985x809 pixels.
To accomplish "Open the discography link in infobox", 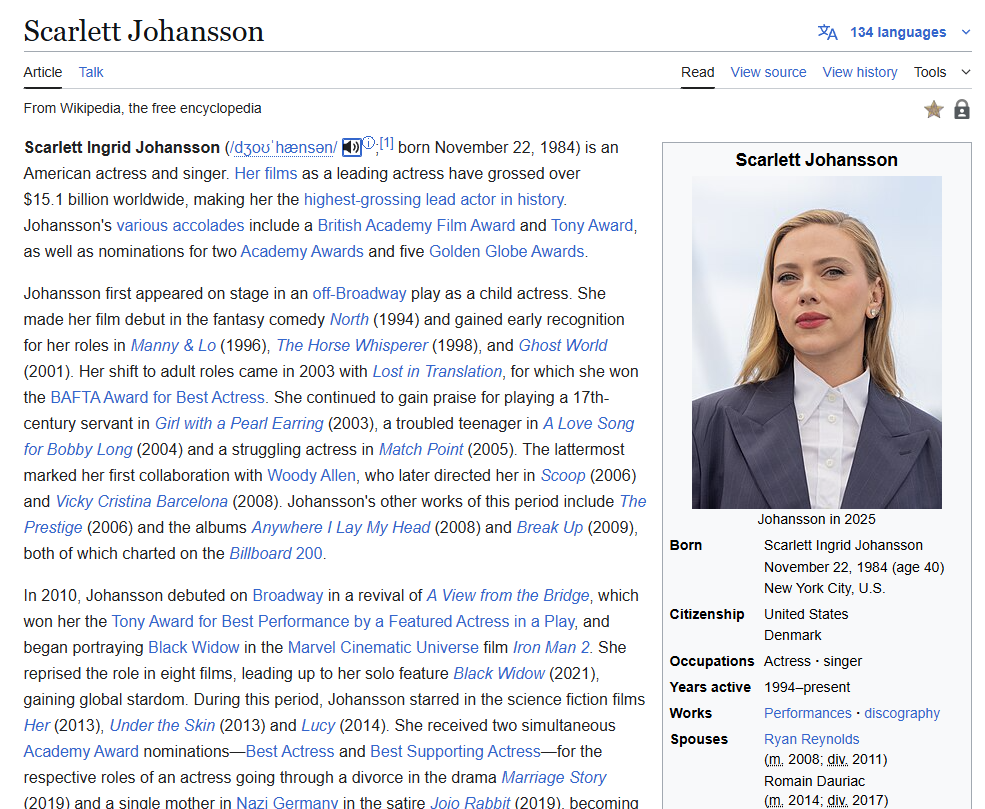I will pos(902,713).
